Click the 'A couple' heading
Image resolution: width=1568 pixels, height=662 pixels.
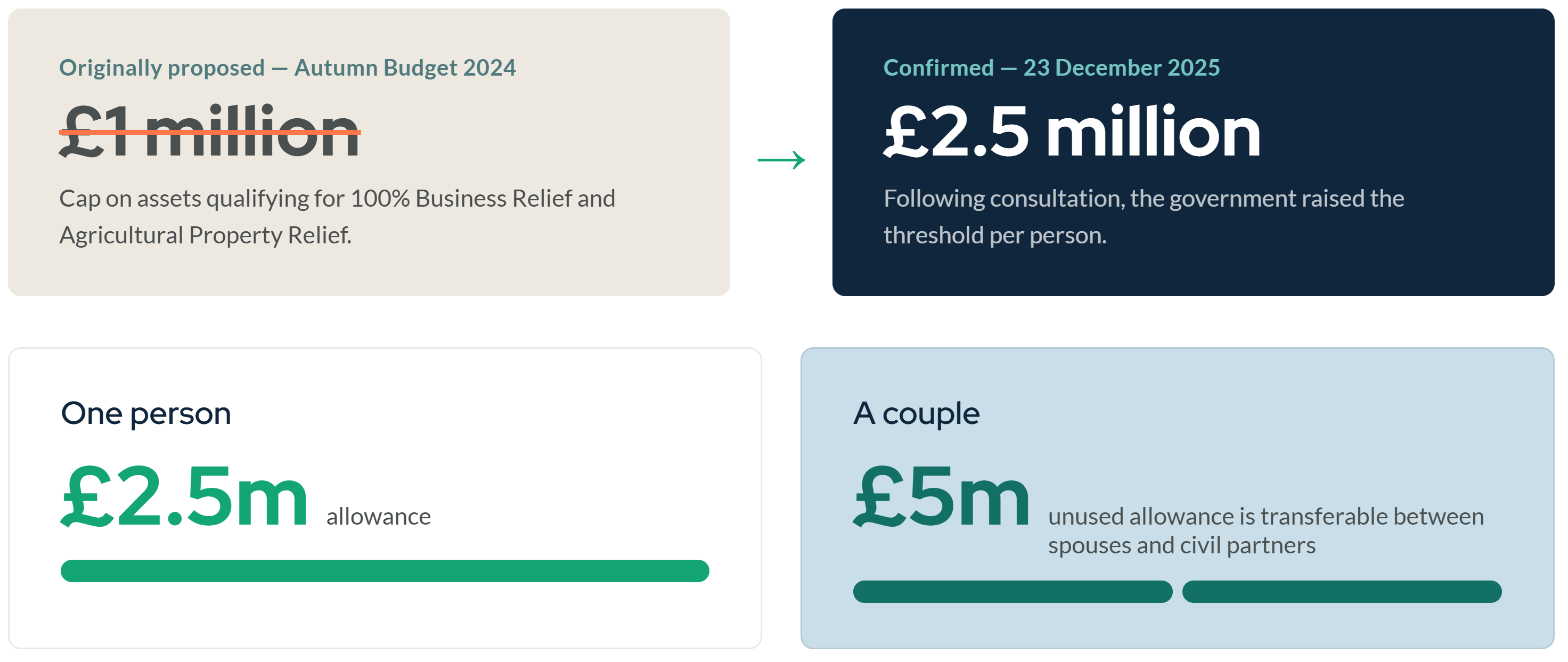916,414
